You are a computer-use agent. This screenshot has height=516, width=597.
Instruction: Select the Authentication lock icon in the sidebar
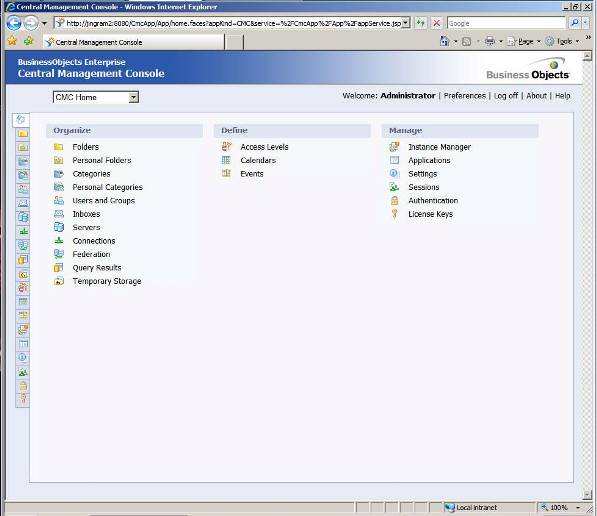[23, 386]
